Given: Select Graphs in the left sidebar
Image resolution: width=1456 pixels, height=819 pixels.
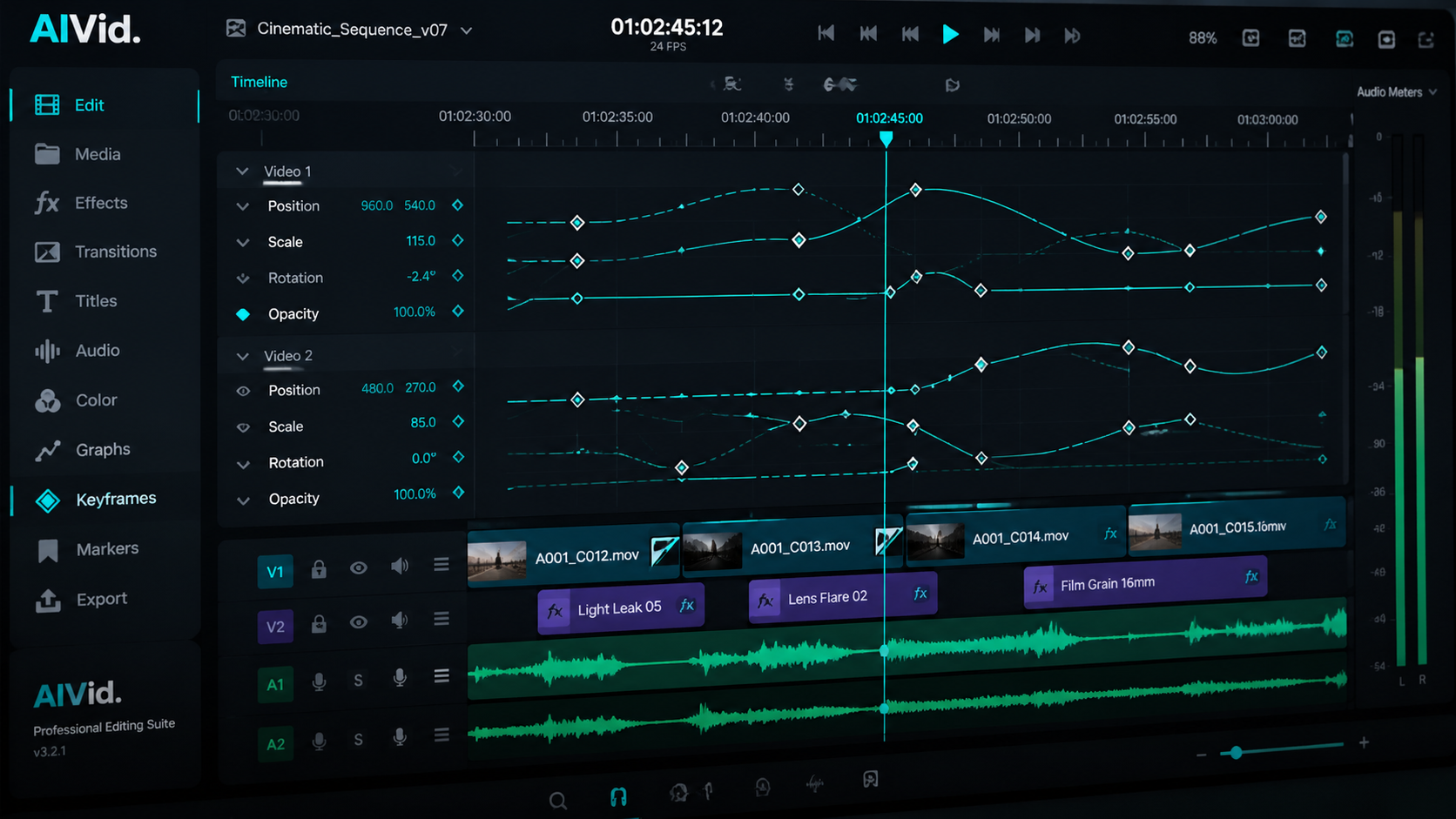Looking at the screenshot, I should [83, 450].
